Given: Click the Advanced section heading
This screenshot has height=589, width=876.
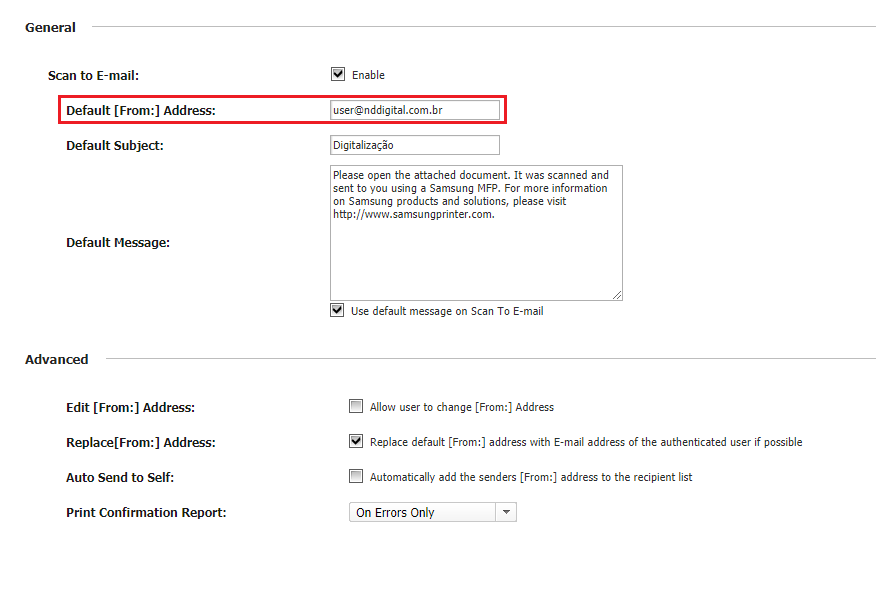Looking at the screenshot, I should 57,360.
